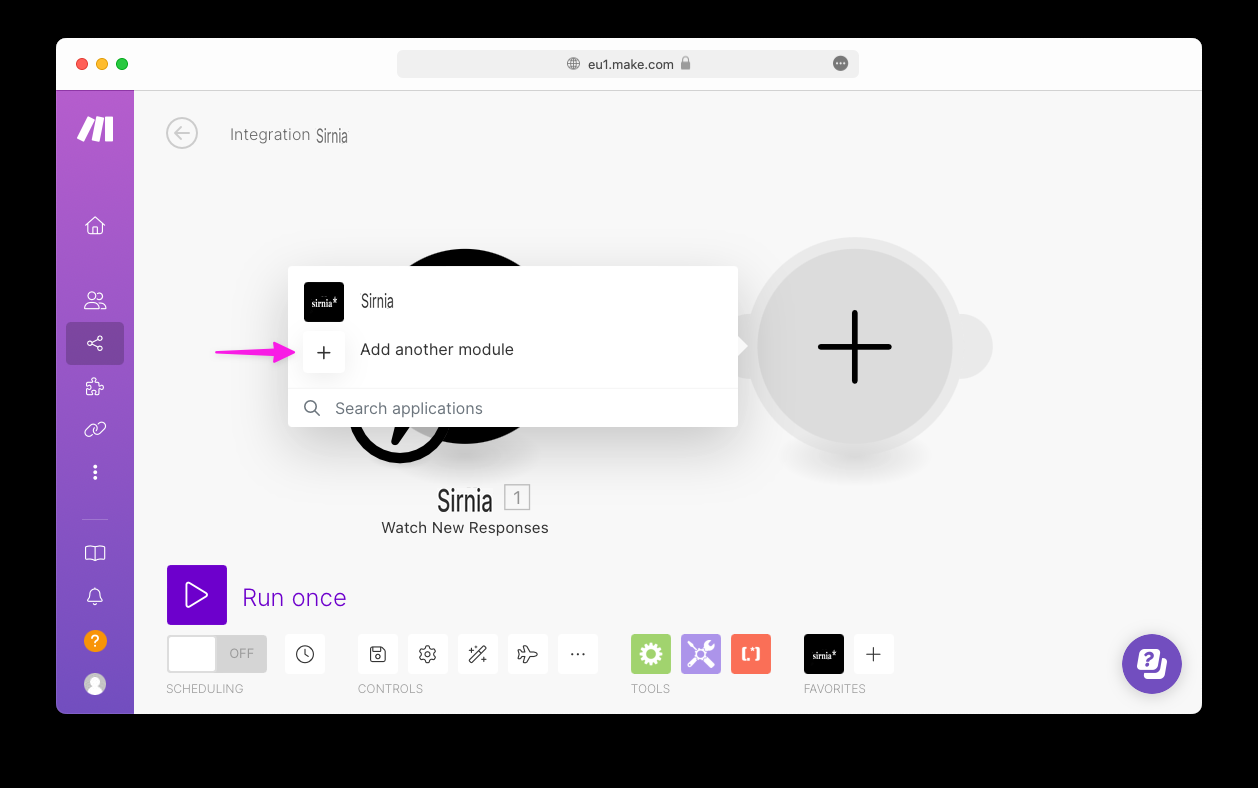Click the Auto-align magic wand icon
1258x788 pixels.
(478, 654)
